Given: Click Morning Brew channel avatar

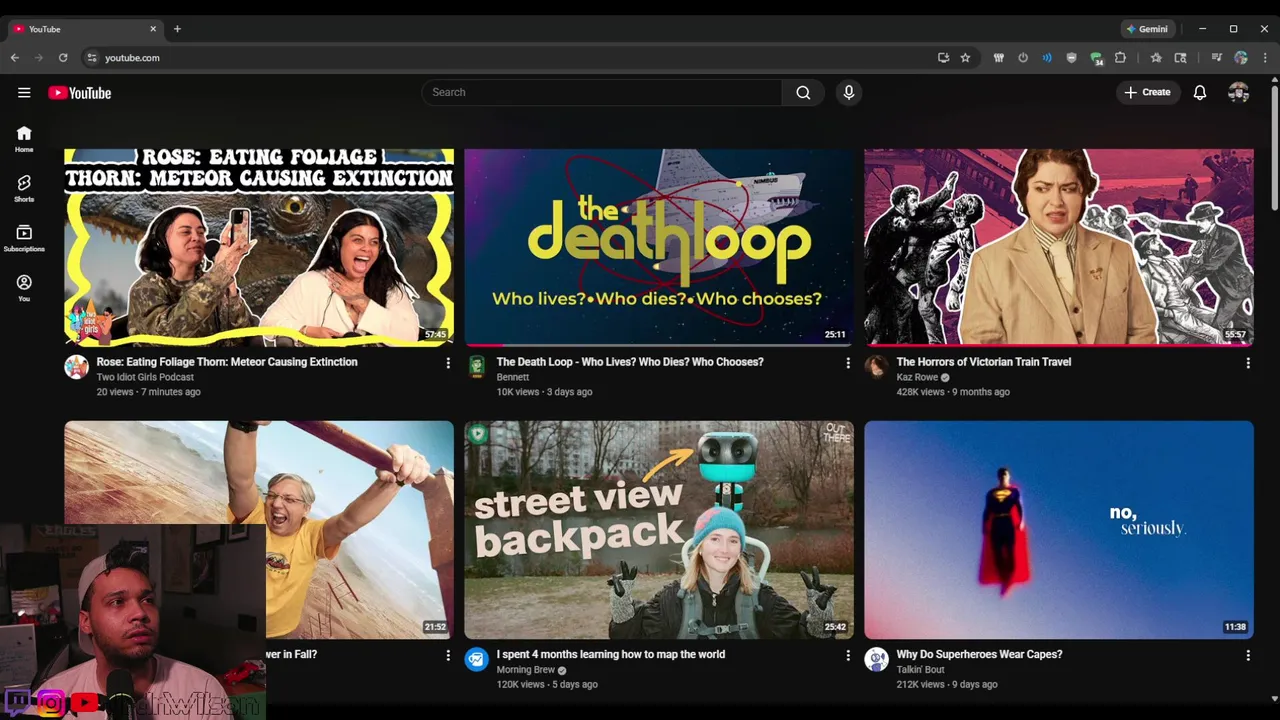Looking at the screenshot, I should 477,659.
